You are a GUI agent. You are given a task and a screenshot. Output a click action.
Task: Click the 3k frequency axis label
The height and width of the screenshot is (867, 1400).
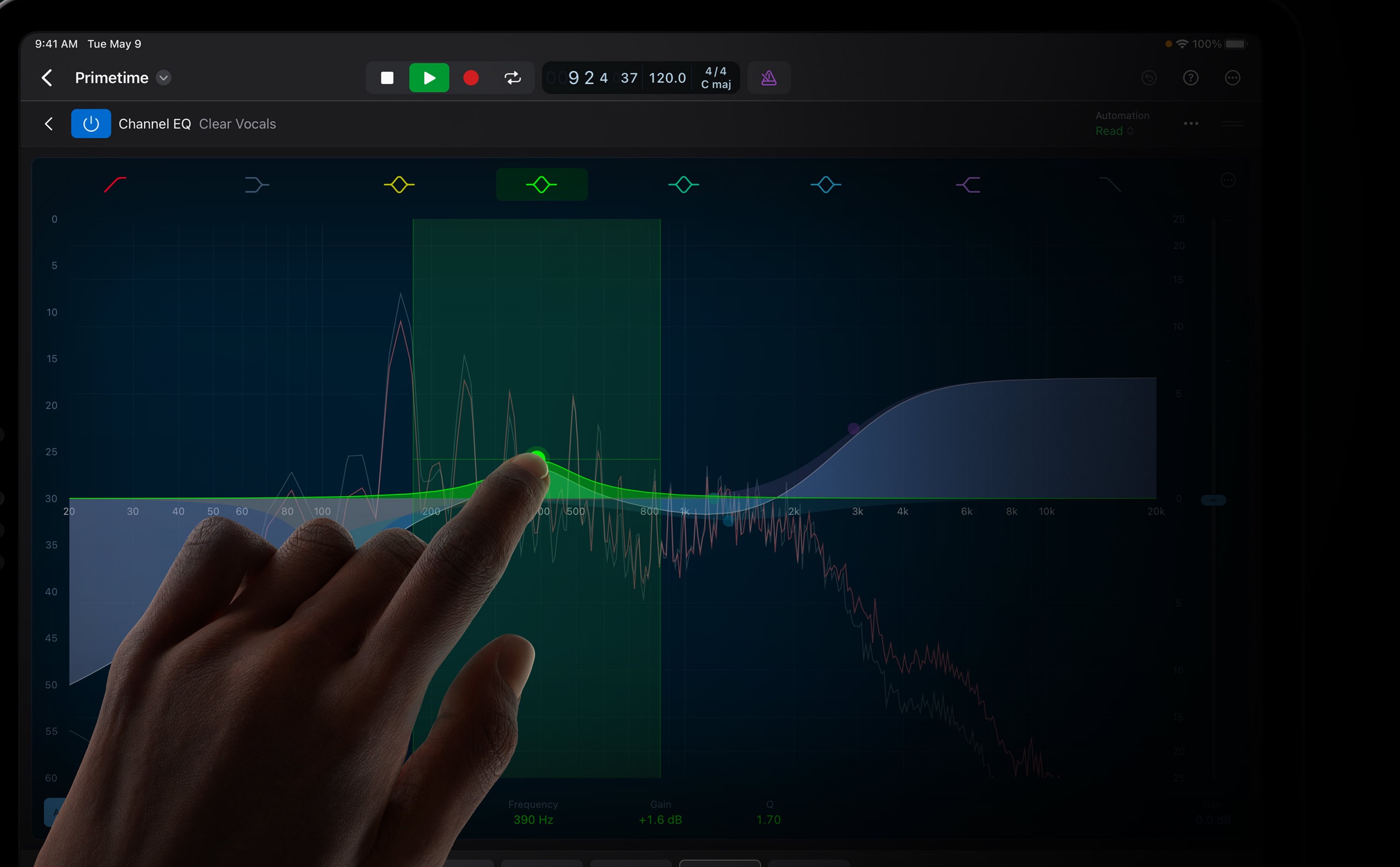pyautogui.click(x=857, y=511)
